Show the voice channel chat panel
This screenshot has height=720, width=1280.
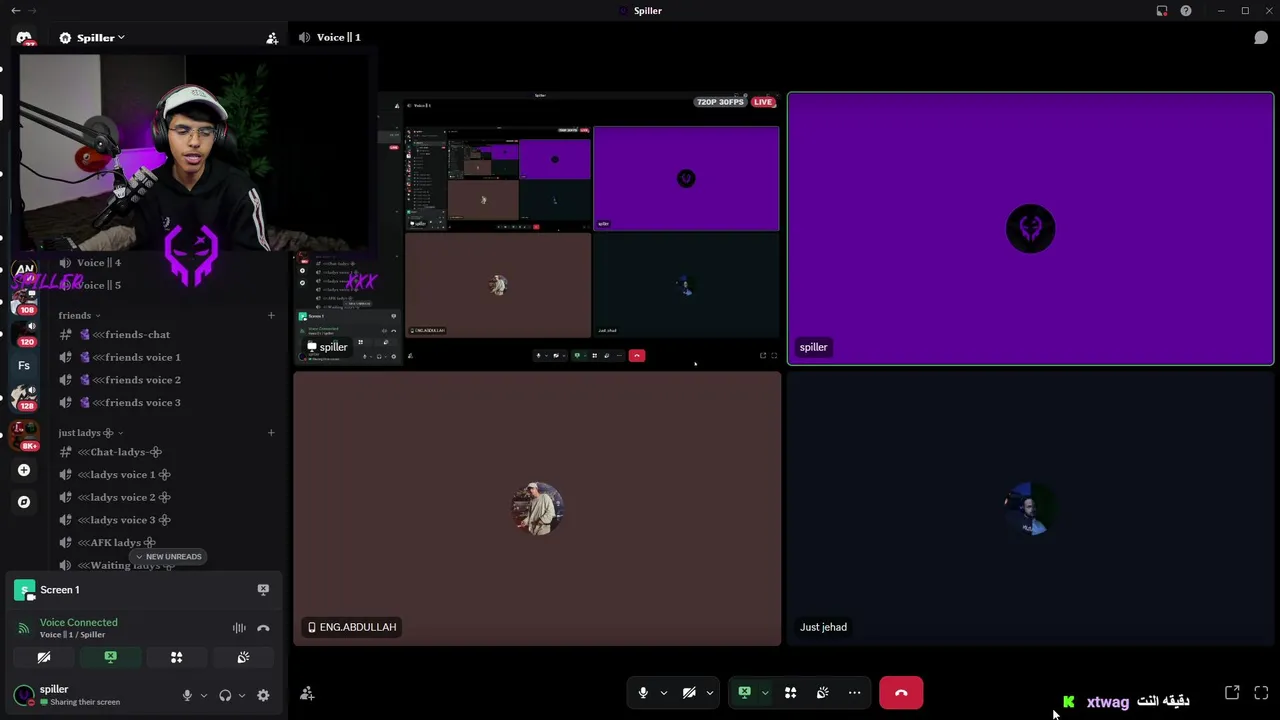[x=1261, y=38]
